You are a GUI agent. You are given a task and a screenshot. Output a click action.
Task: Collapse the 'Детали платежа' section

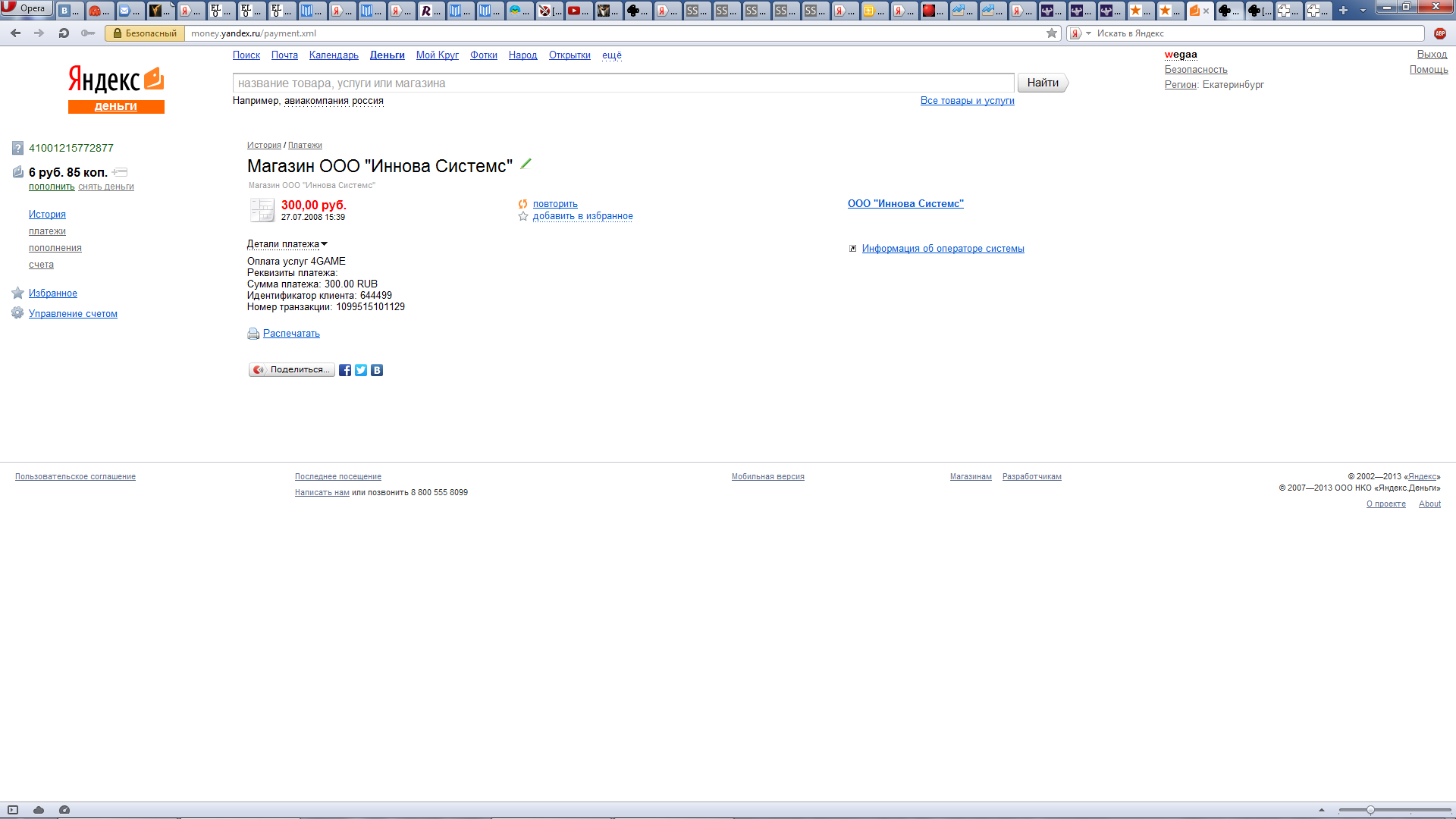pos(287,244)
